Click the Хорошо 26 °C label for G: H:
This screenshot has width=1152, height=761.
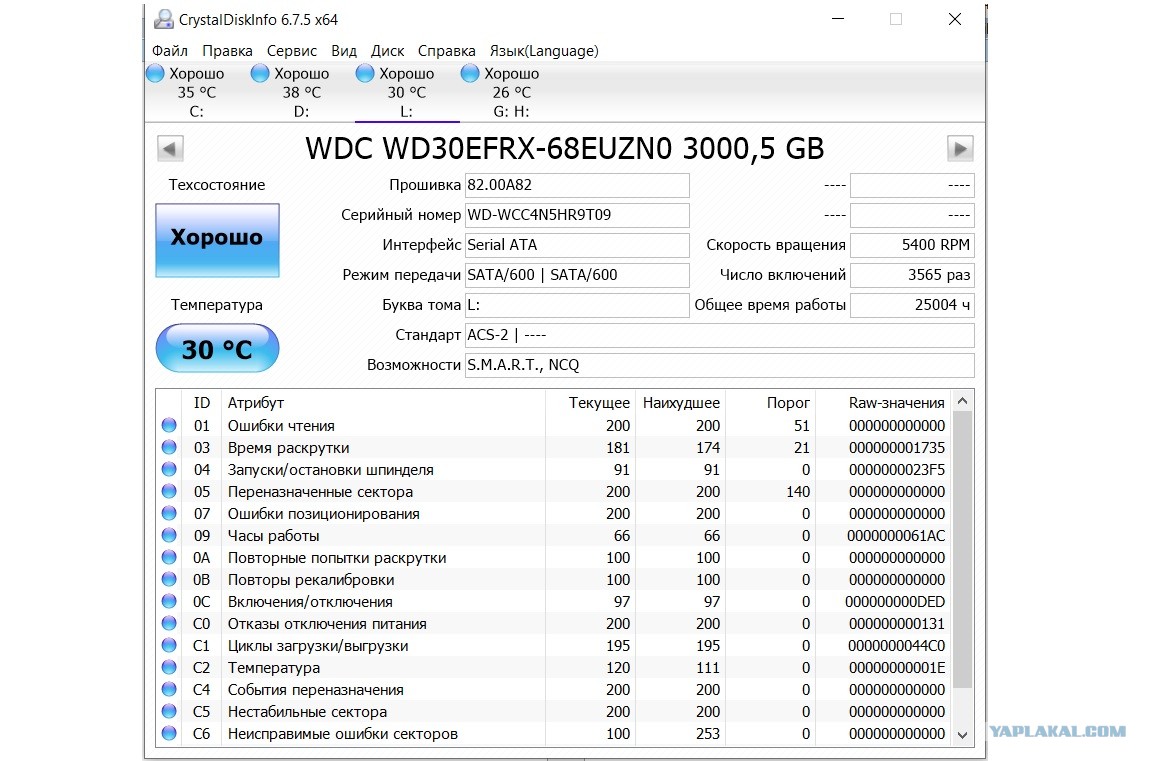(x=512, y=83)
